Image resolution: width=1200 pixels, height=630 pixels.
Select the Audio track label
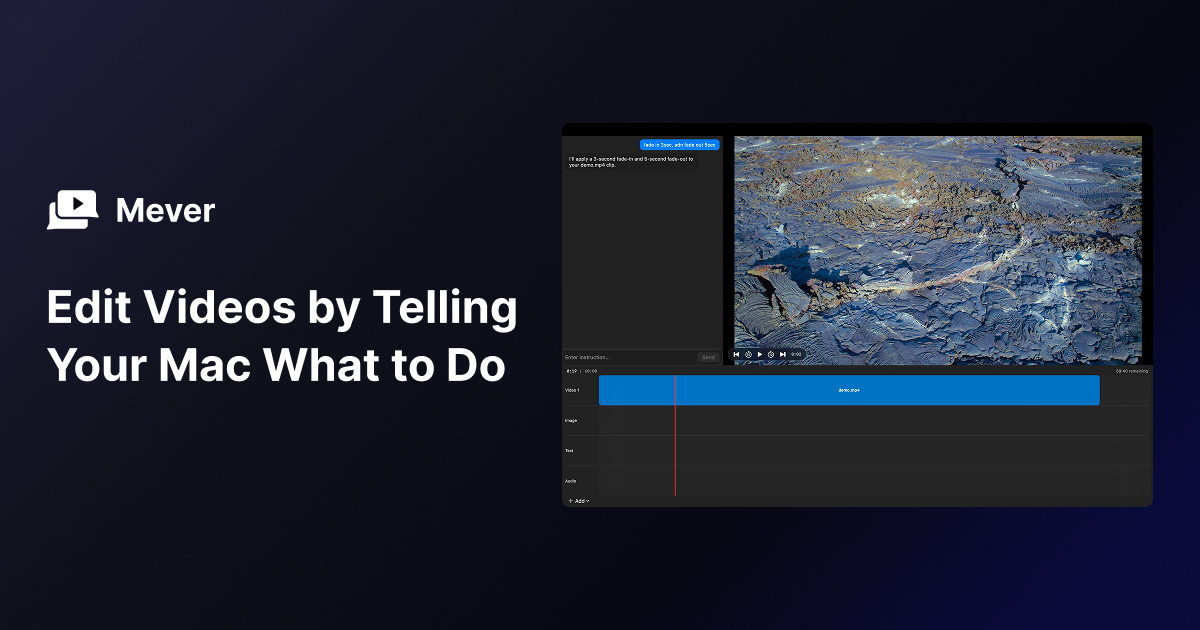[570, 481]
